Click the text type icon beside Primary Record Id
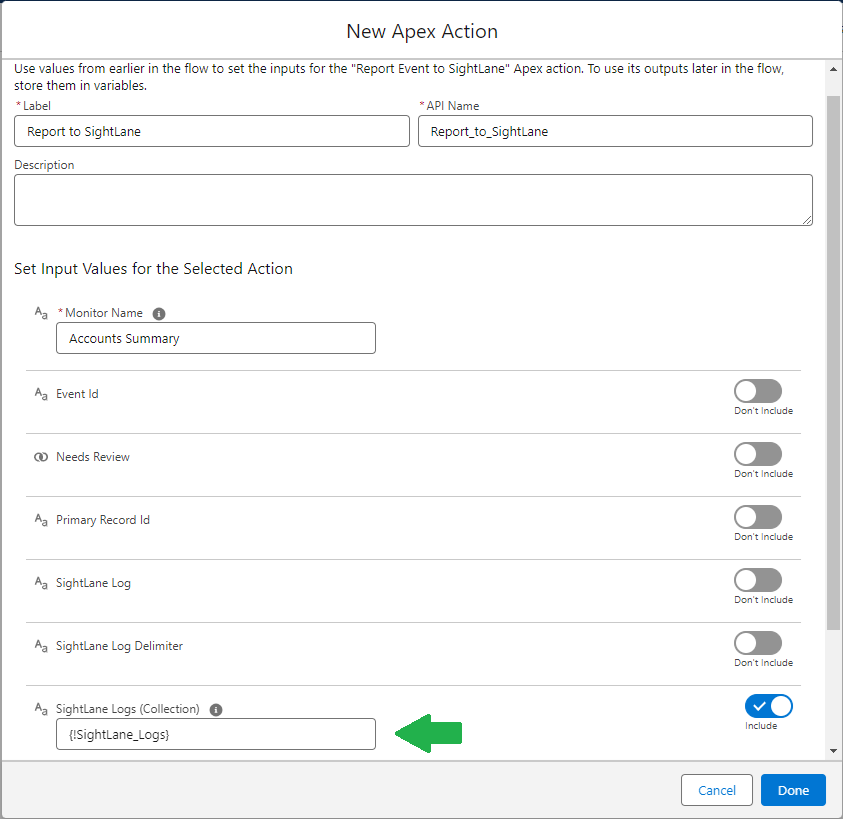This screenshot has width=843, height=819. tap(41, 520)
